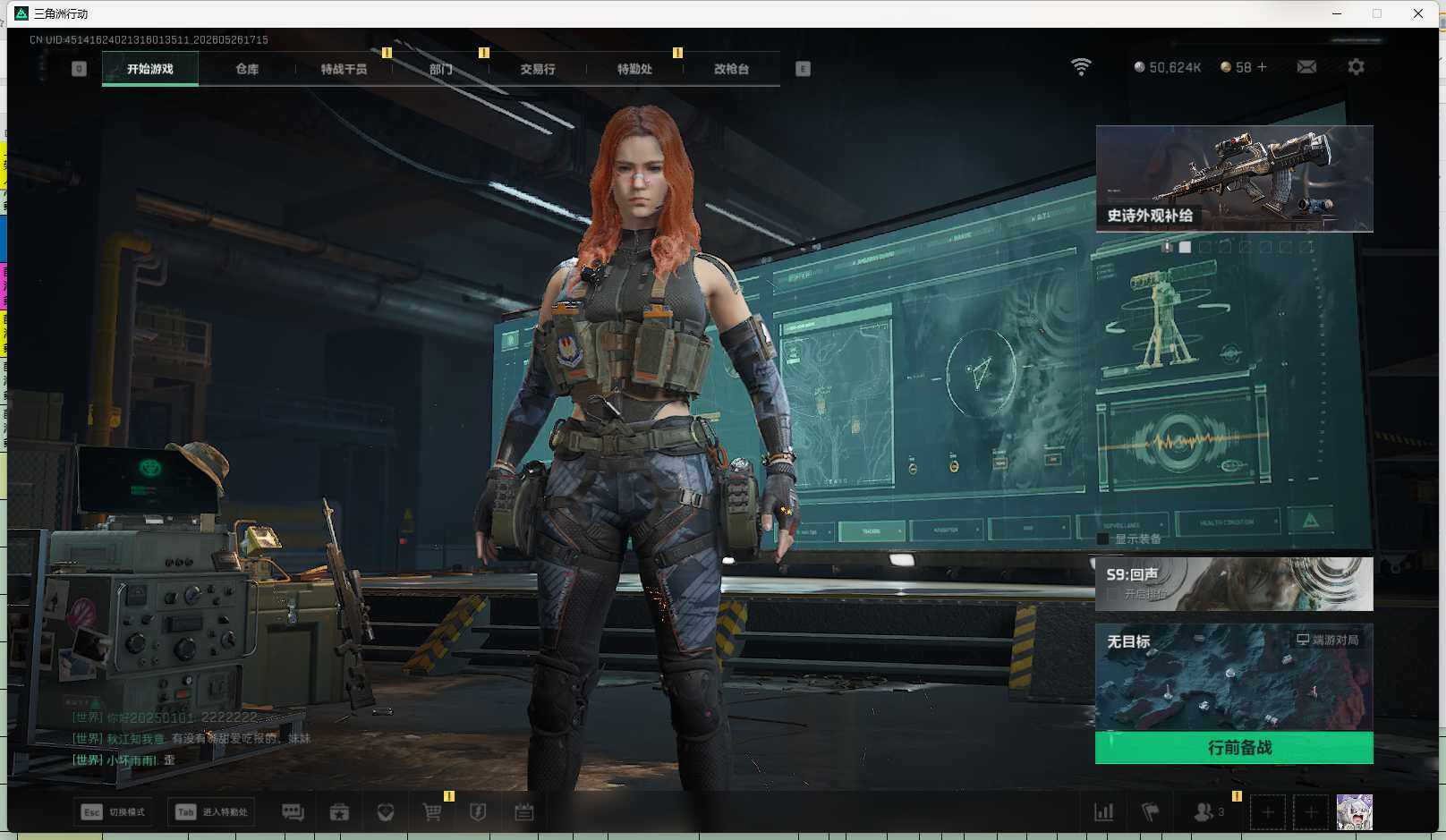The width and height of the screenshot is (1446, 840).
Task: Switch to the 部门 tab
Action: tap(440, 69)
